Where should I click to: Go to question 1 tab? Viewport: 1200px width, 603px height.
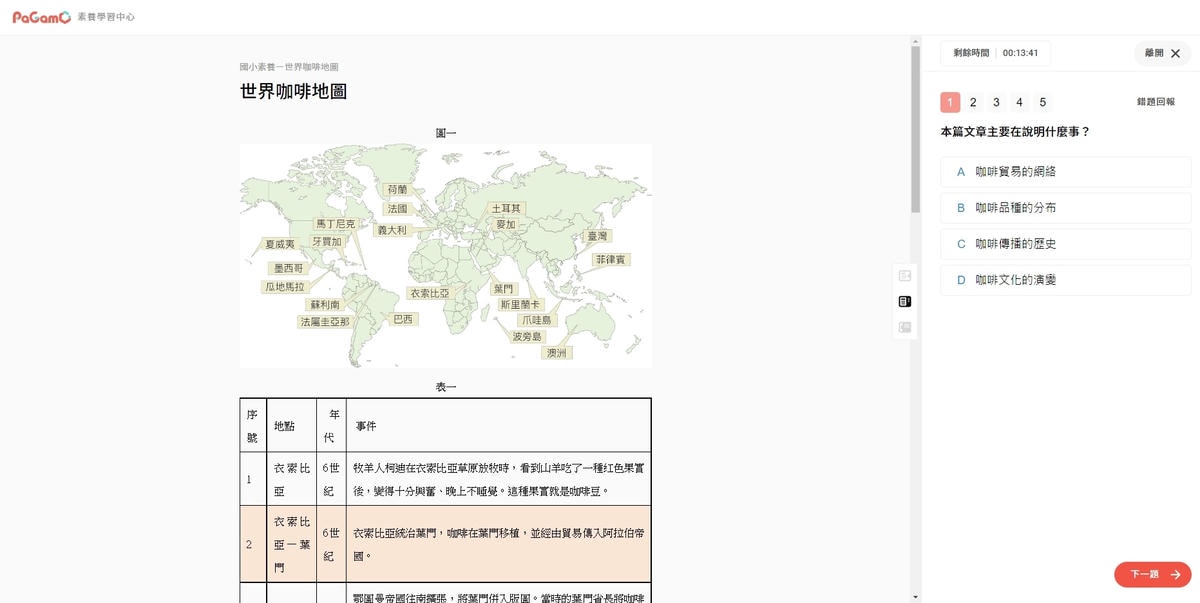pyautogui.click(x=950, y=102)
